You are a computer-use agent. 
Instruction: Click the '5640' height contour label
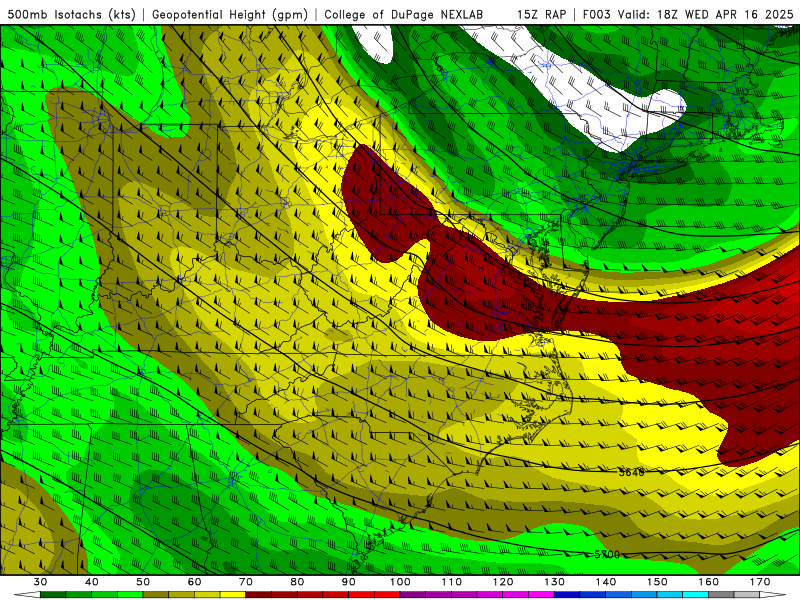pyautogui.click(x=632, y=472)
